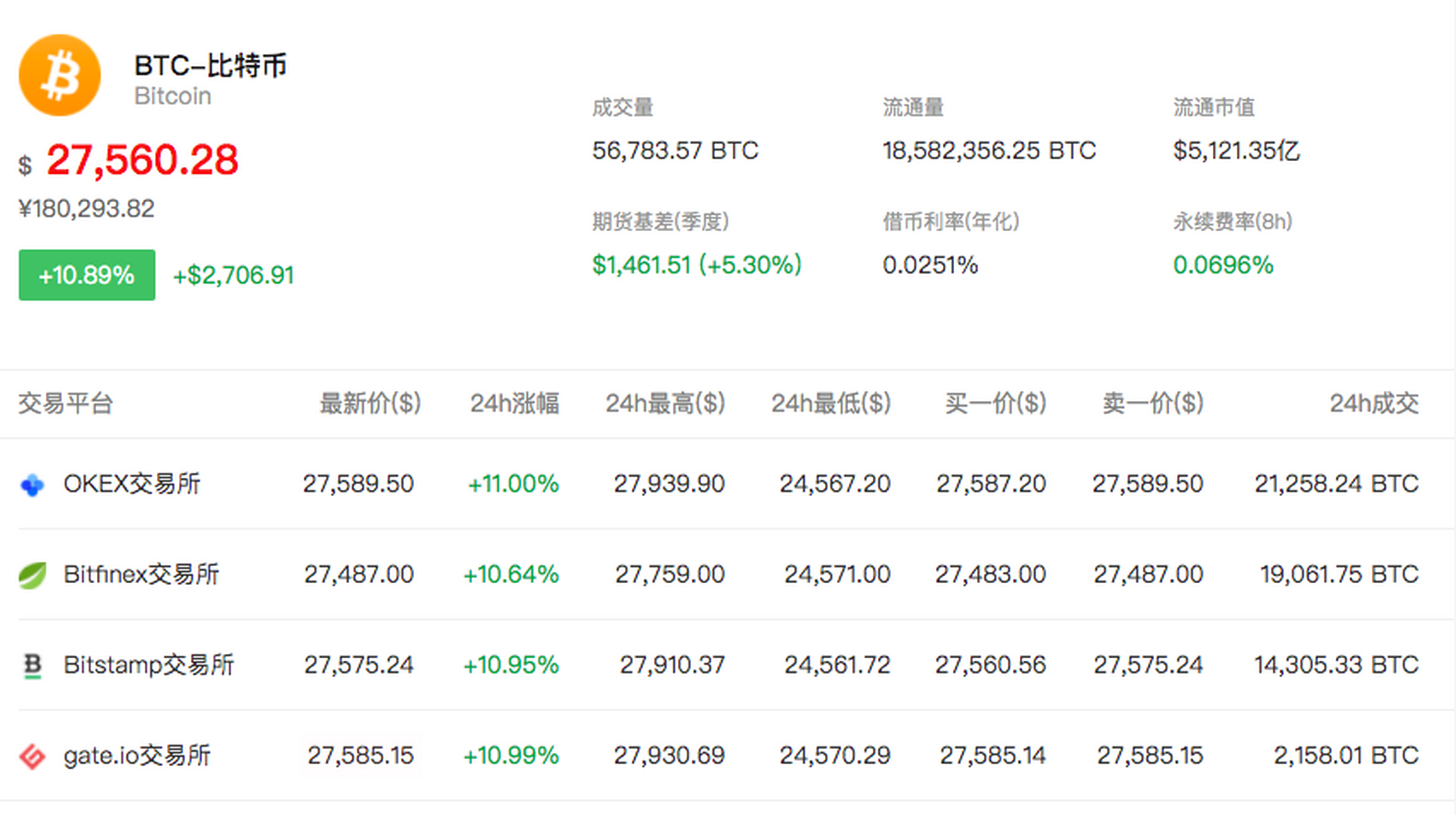Click the green +10.89% change badge
This screenshot has height=815, width=1456.
[87, 275]
